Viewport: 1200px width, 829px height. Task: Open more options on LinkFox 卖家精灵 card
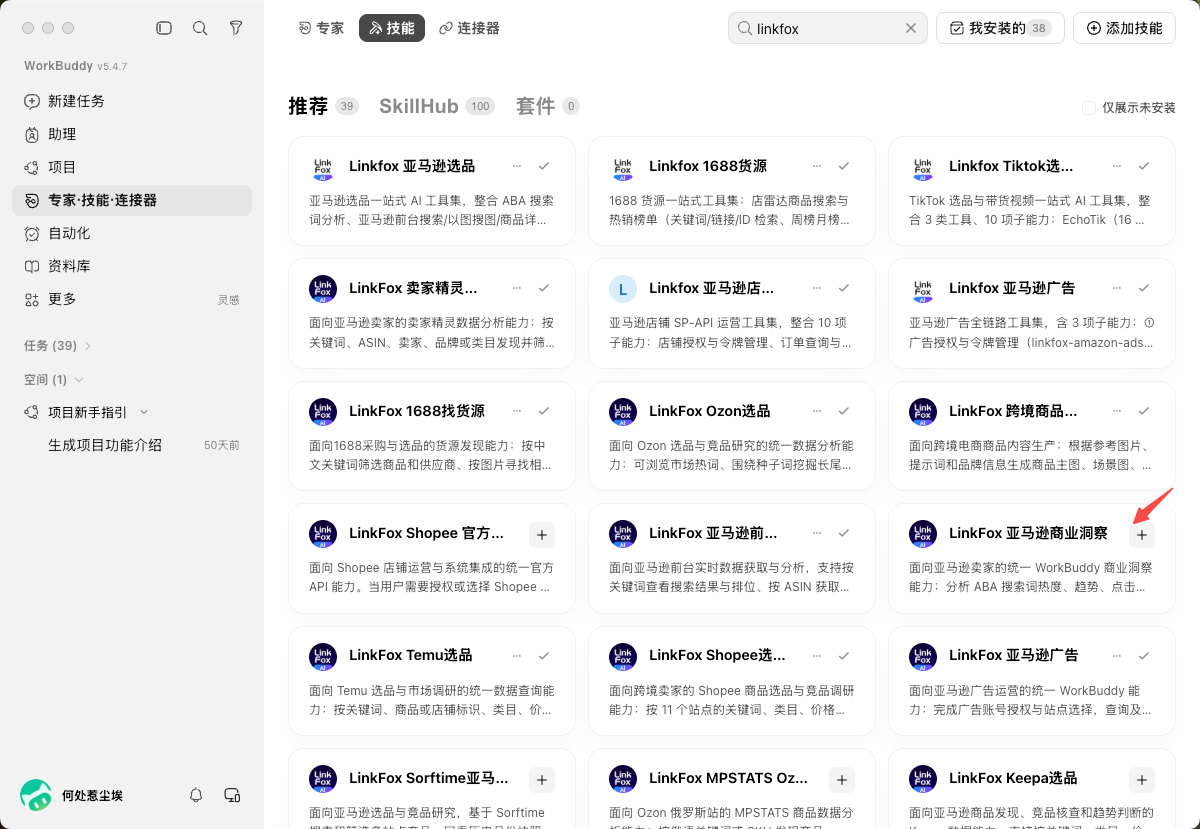click(x=517, y=288)
